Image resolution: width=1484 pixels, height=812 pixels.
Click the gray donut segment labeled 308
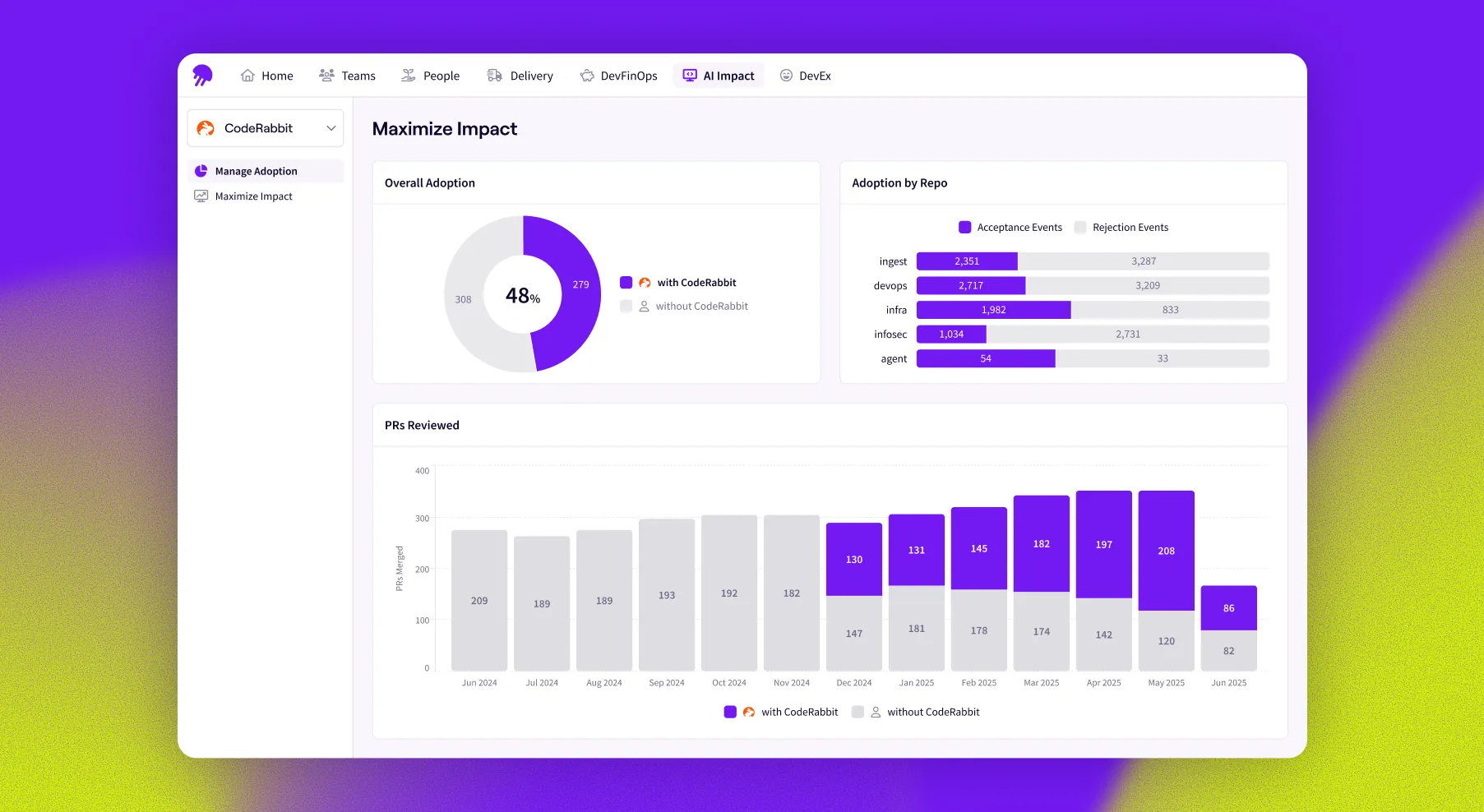[465, 299]
